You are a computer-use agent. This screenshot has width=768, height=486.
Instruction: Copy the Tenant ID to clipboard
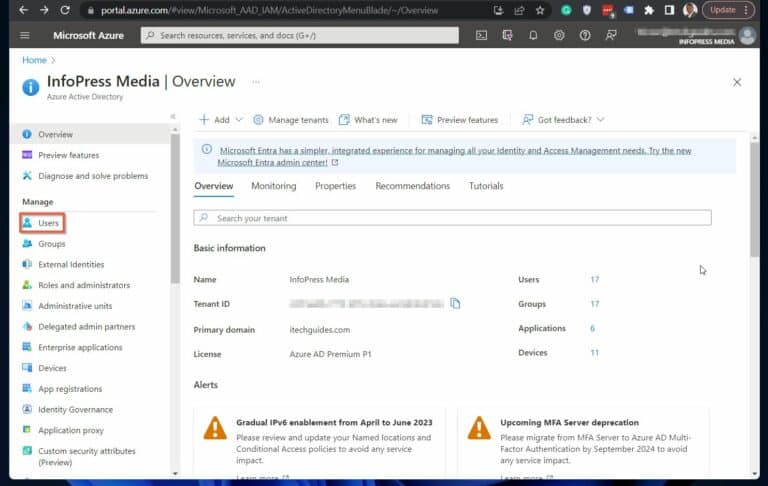pos(455,303)
